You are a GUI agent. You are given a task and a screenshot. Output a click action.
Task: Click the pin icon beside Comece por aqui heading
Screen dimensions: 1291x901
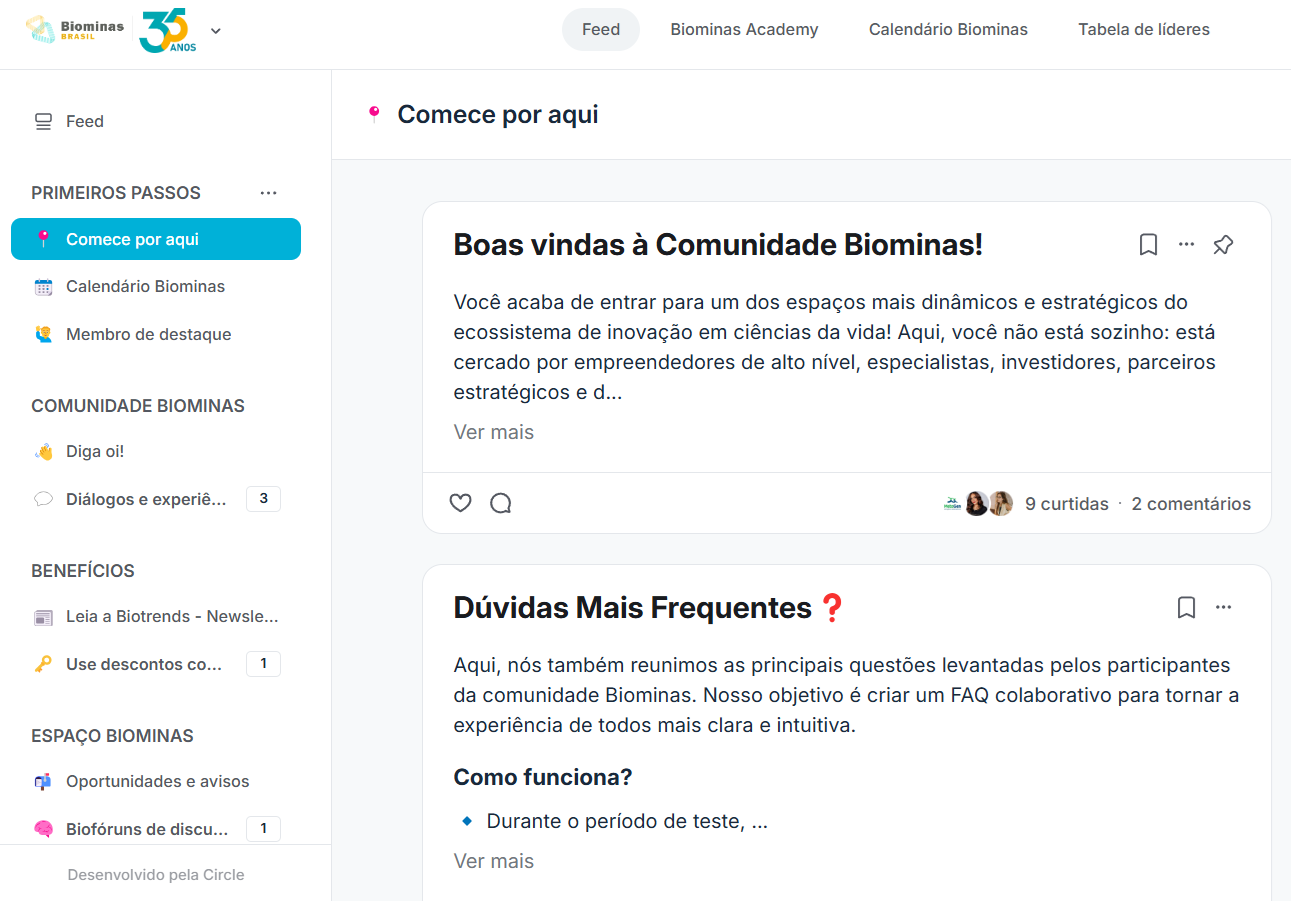pos(374,115)
